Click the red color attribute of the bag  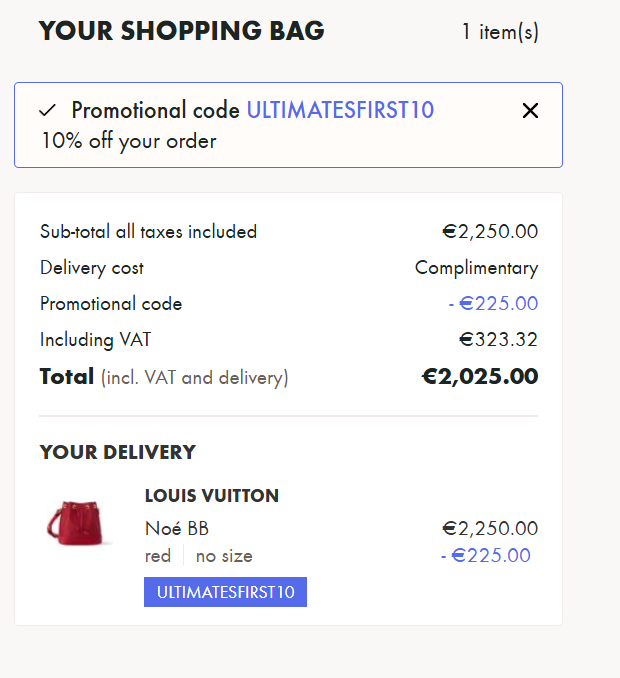(x=158, y=556)
